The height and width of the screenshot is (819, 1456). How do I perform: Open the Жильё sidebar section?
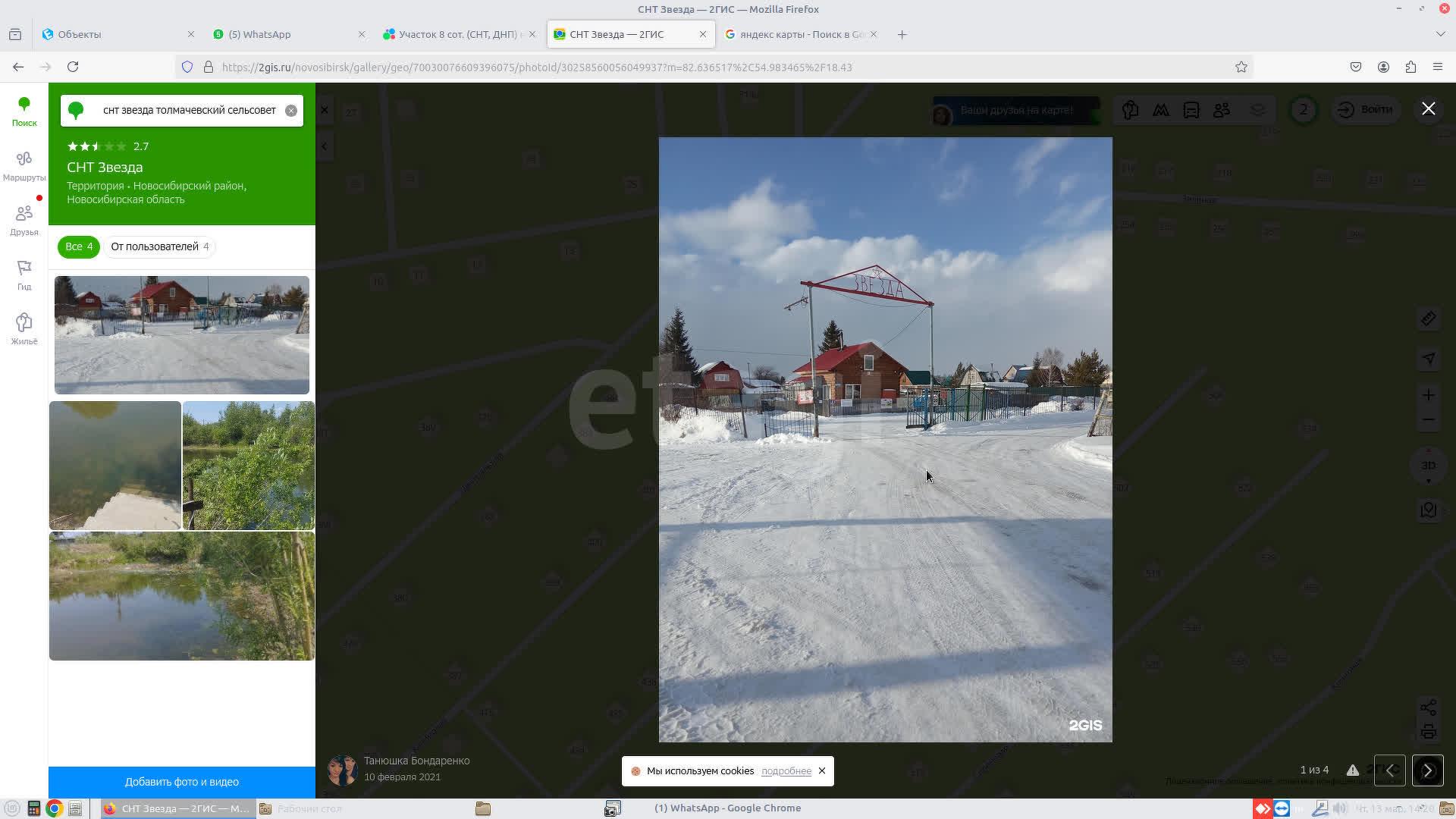24,330
